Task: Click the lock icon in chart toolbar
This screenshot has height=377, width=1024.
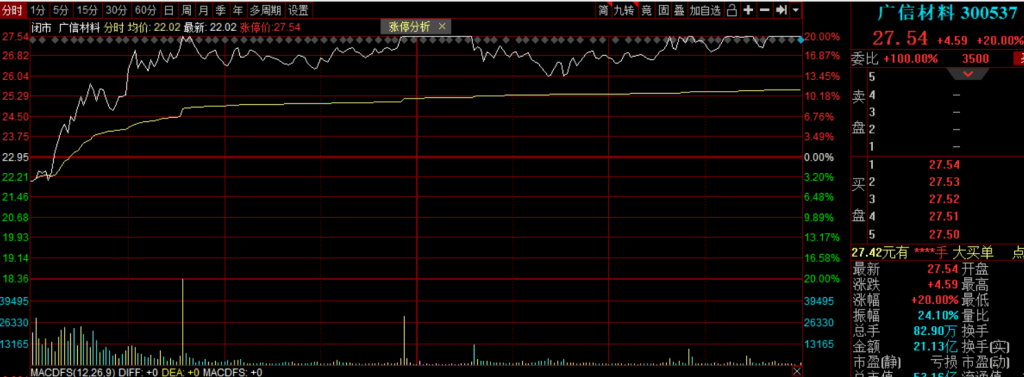Action: (732, 10)
